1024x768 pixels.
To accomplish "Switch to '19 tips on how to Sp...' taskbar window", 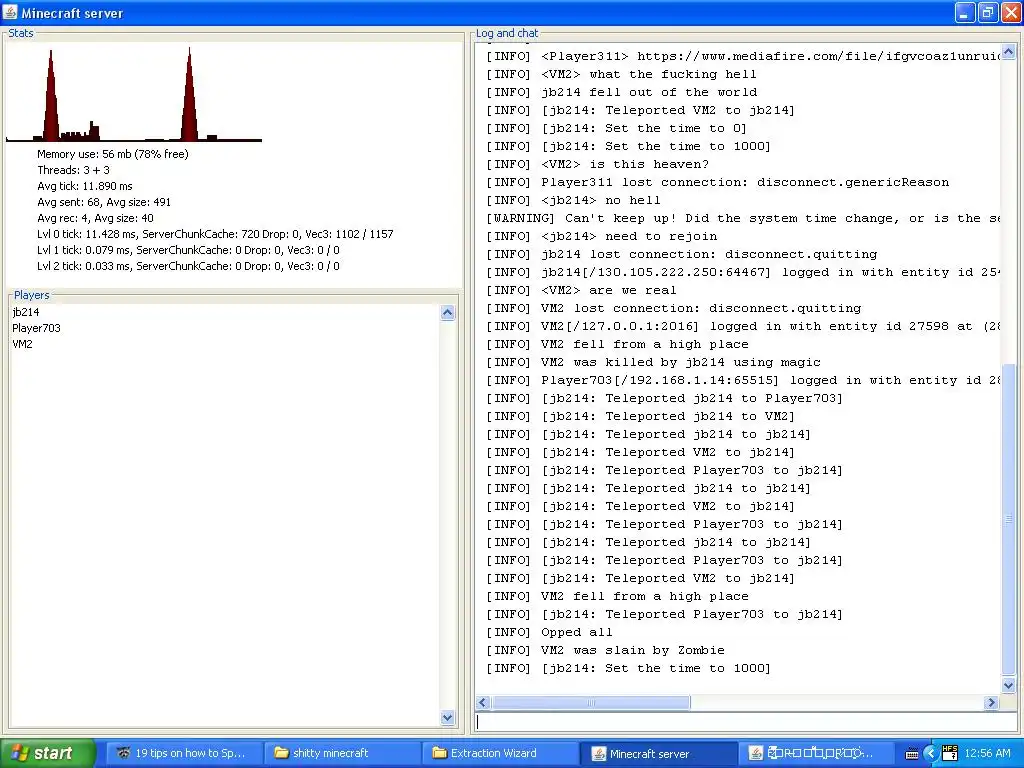I will pyautogui.click(x=184, y=753).
